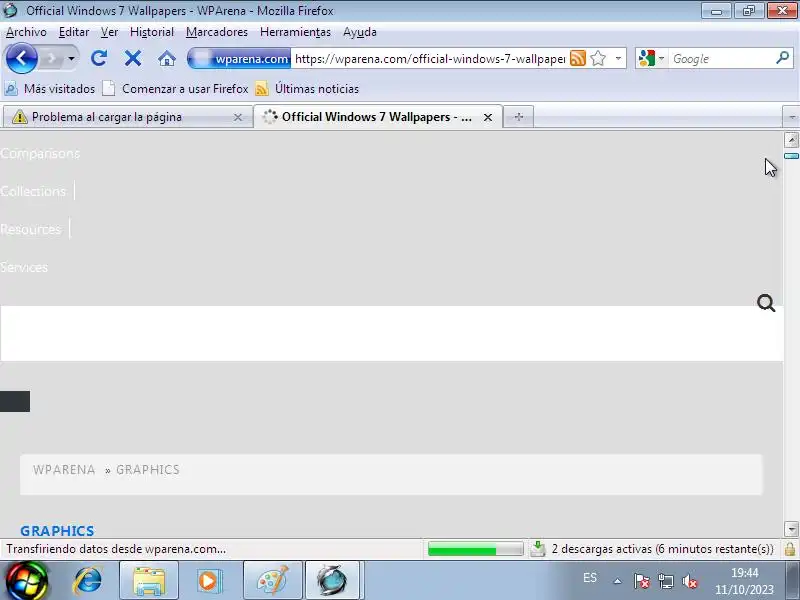Click the page search magnifier icon
This screenshot has width=800, height=600.
[766, 303]
